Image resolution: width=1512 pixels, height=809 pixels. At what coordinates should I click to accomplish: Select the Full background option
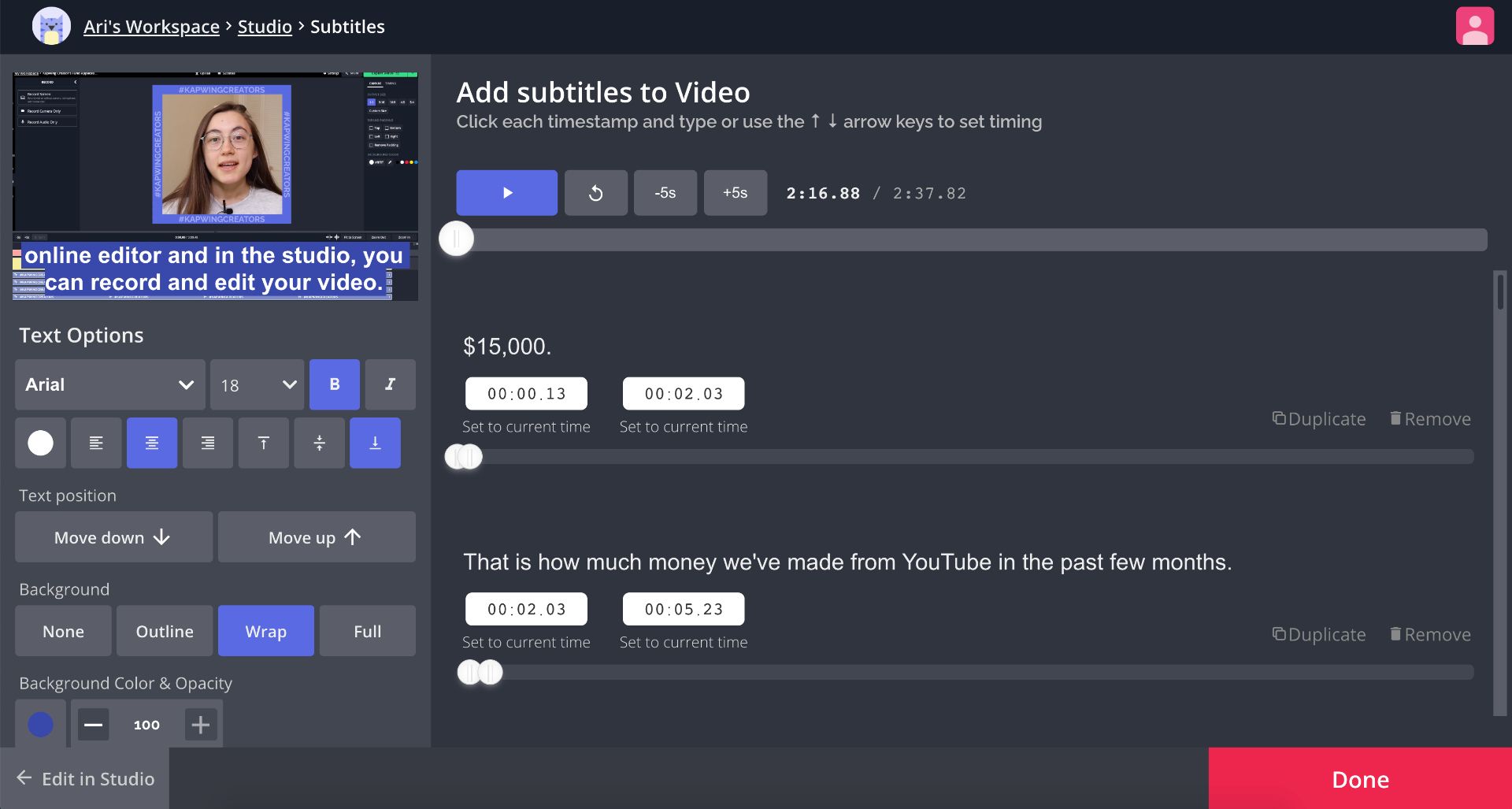click(368, 631)
